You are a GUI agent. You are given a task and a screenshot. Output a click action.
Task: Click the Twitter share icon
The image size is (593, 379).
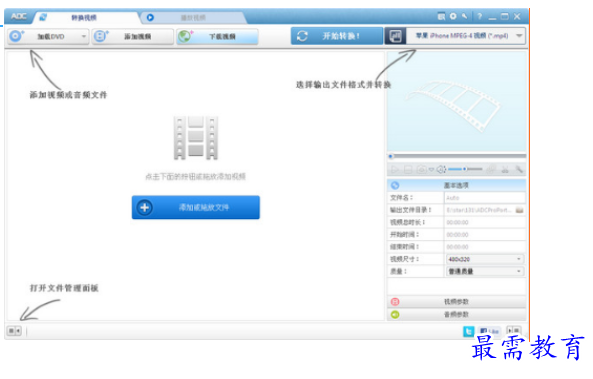(469, 331)
